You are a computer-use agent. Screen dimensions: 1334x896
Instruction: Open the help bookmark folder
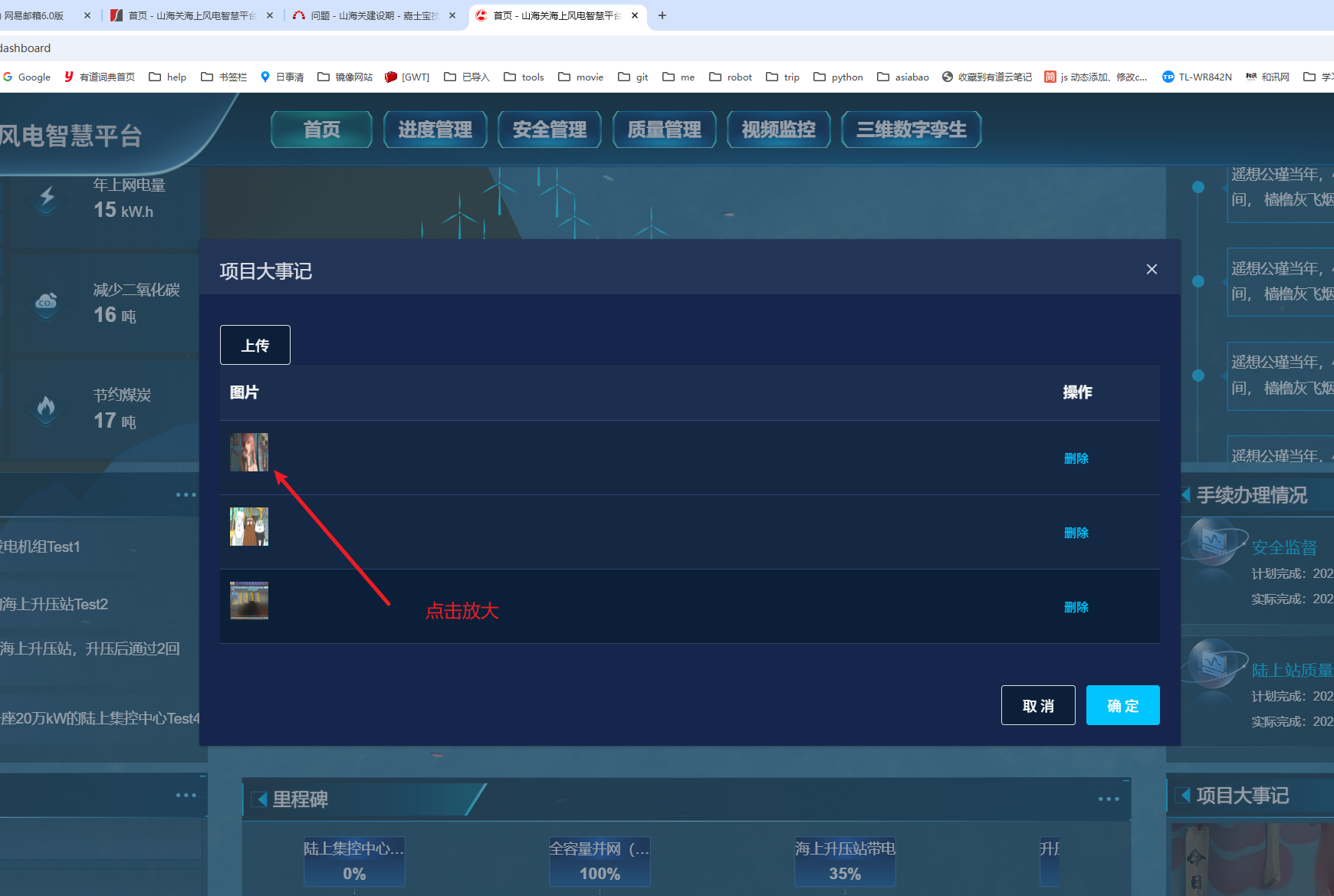pos(168,77)
